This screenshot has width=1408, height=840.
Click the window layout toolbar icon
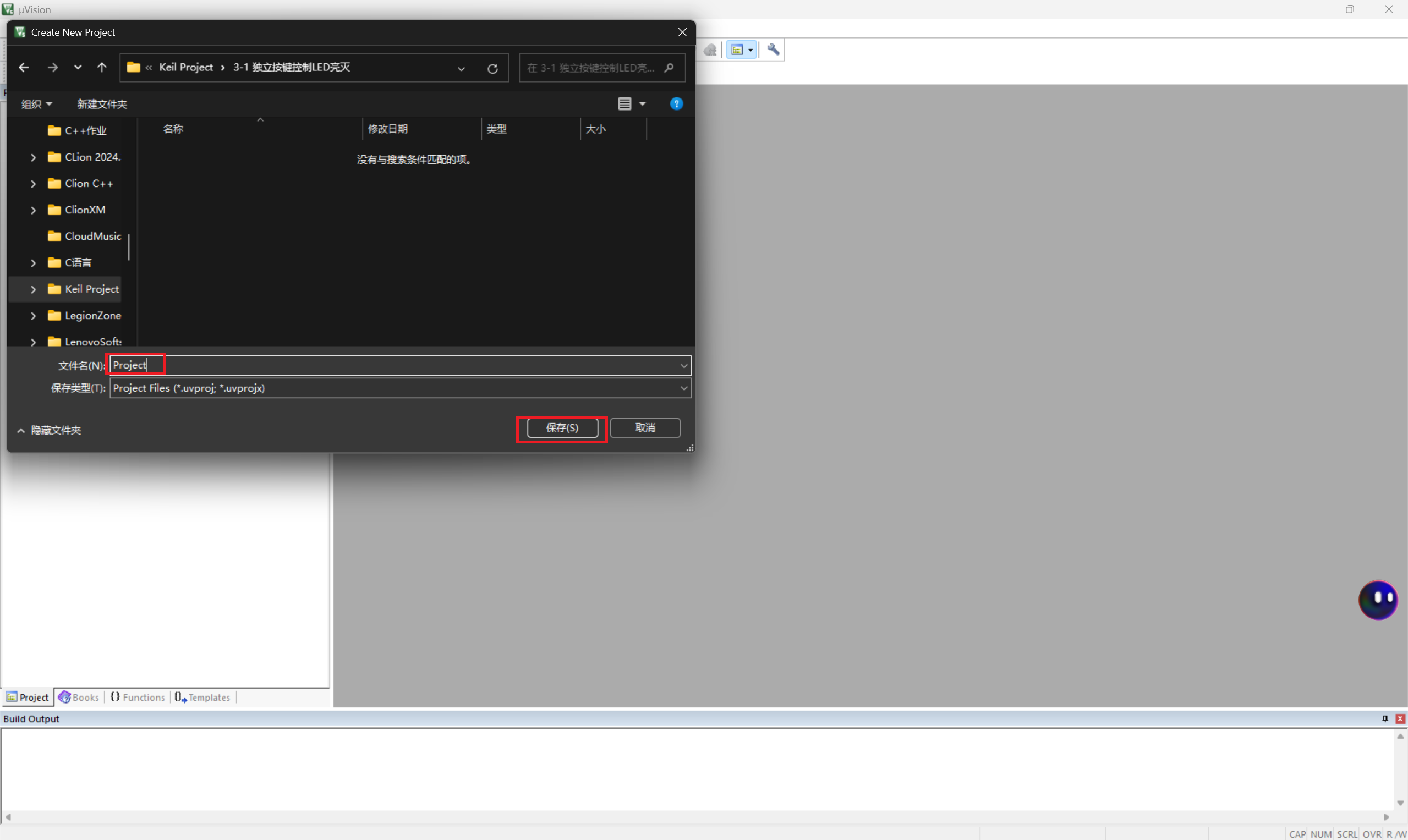737,50
